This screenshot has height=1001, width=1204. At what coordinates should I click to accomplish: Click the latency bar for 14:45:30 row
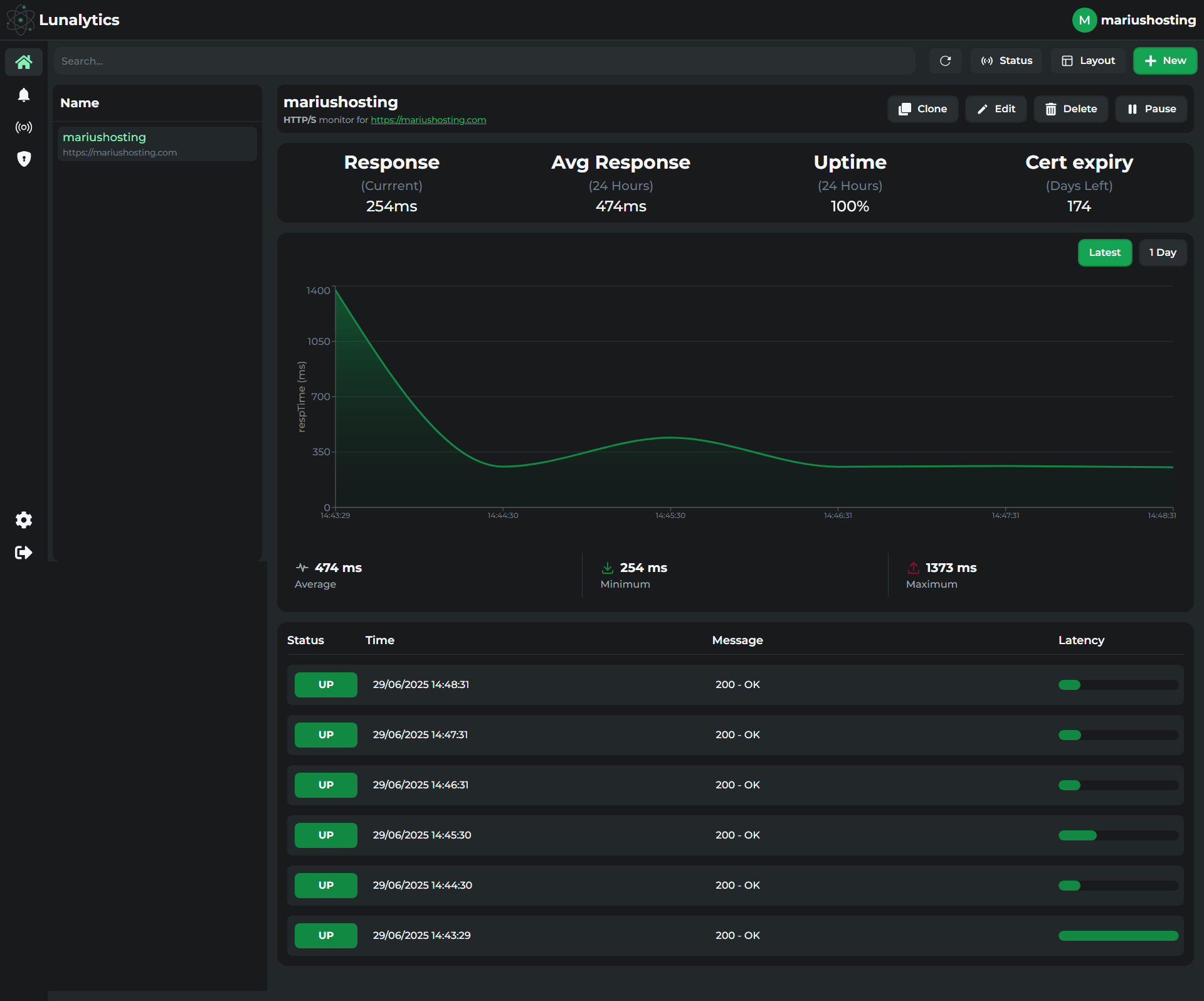[1118, 835]
